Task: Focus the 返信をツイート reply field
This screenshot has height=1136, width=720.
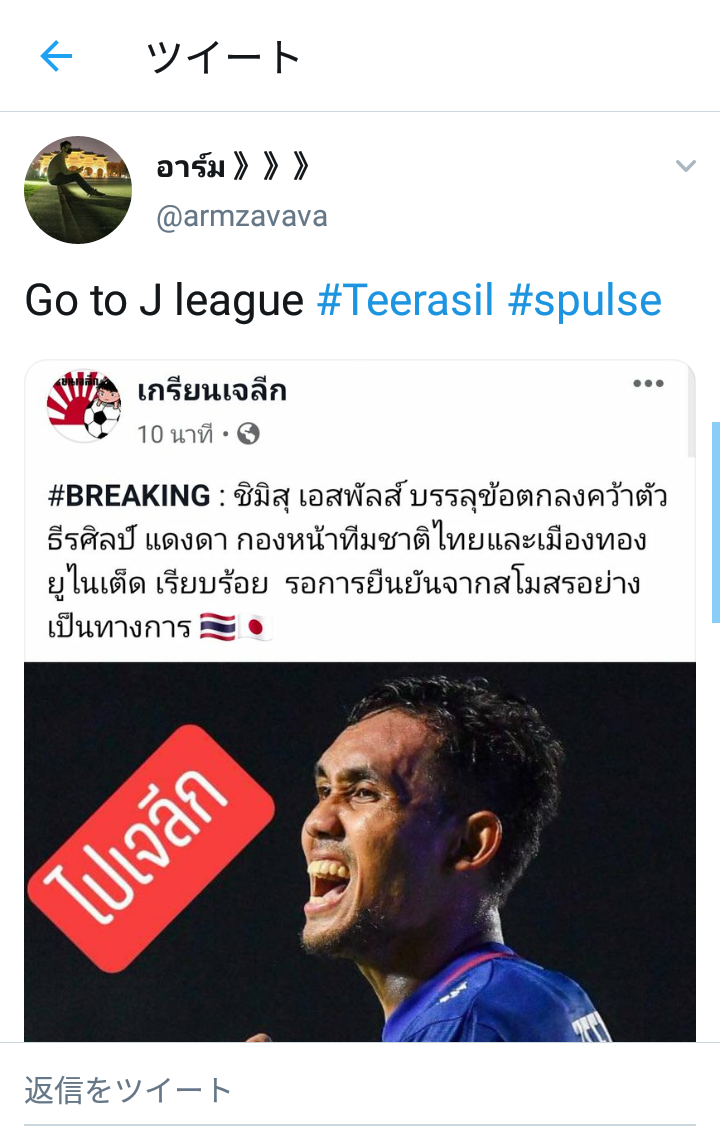Action: pyautogui.click(x=359, y=1090)
